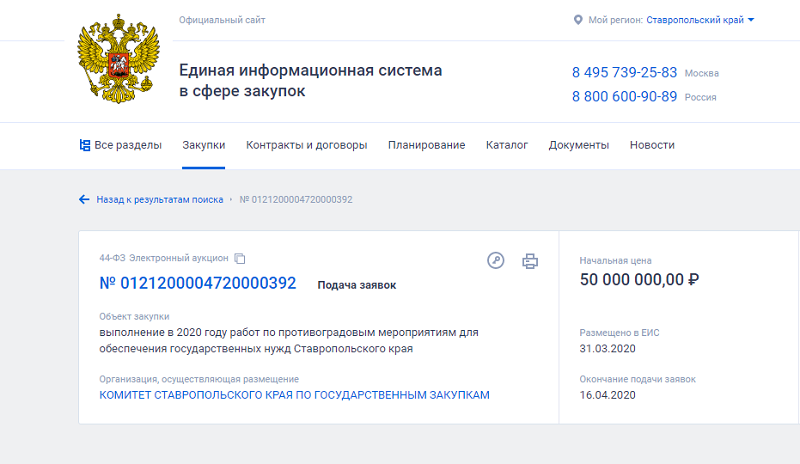Click the back arrow before Назад к результатам поиска

[84, 199]
